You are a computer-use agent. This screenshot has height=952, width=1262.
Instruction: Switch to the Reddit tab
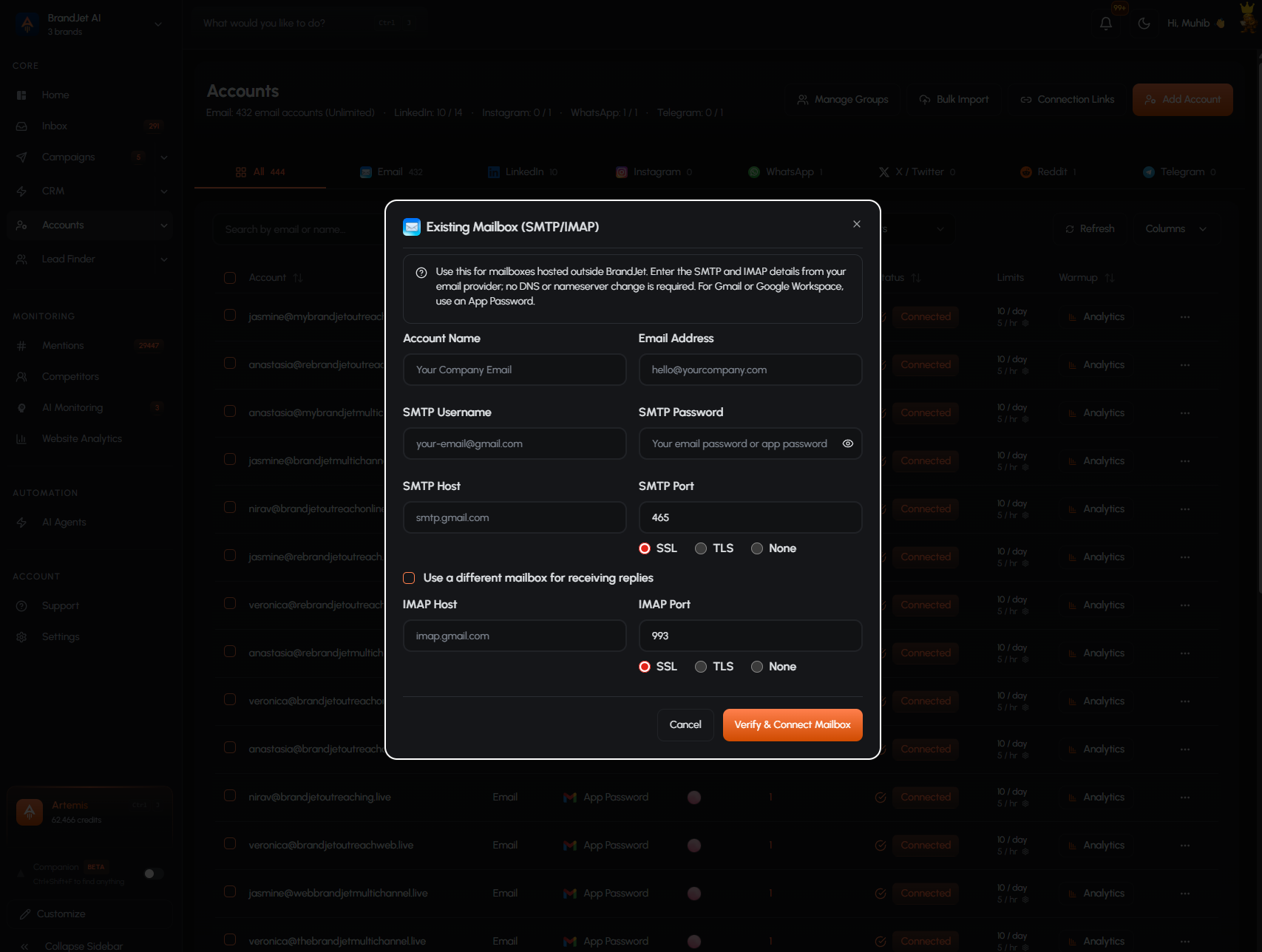pos(1048,172)
